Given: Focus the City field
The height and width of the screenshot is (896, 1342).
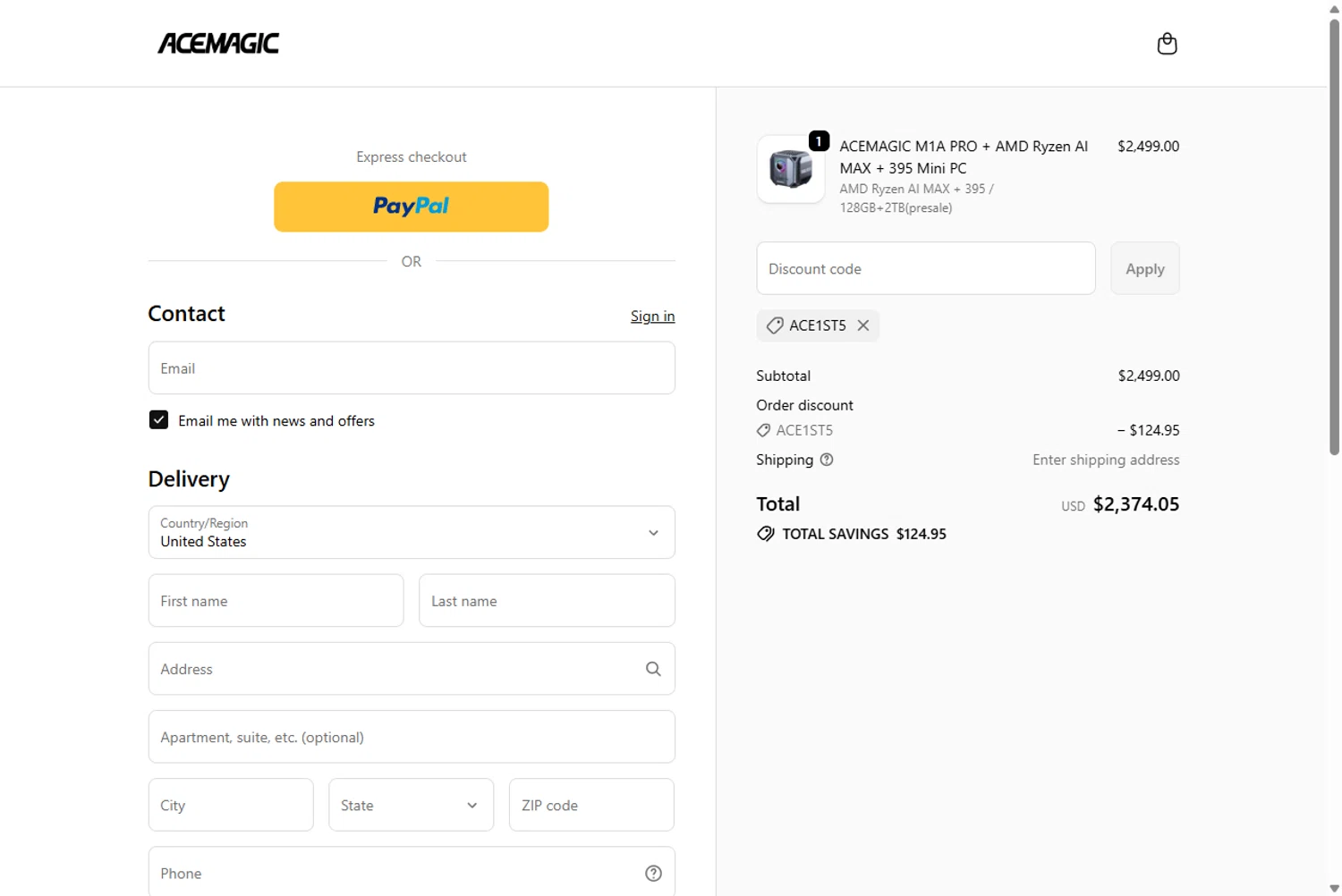Looking at the screenshot, I should 231,805.
